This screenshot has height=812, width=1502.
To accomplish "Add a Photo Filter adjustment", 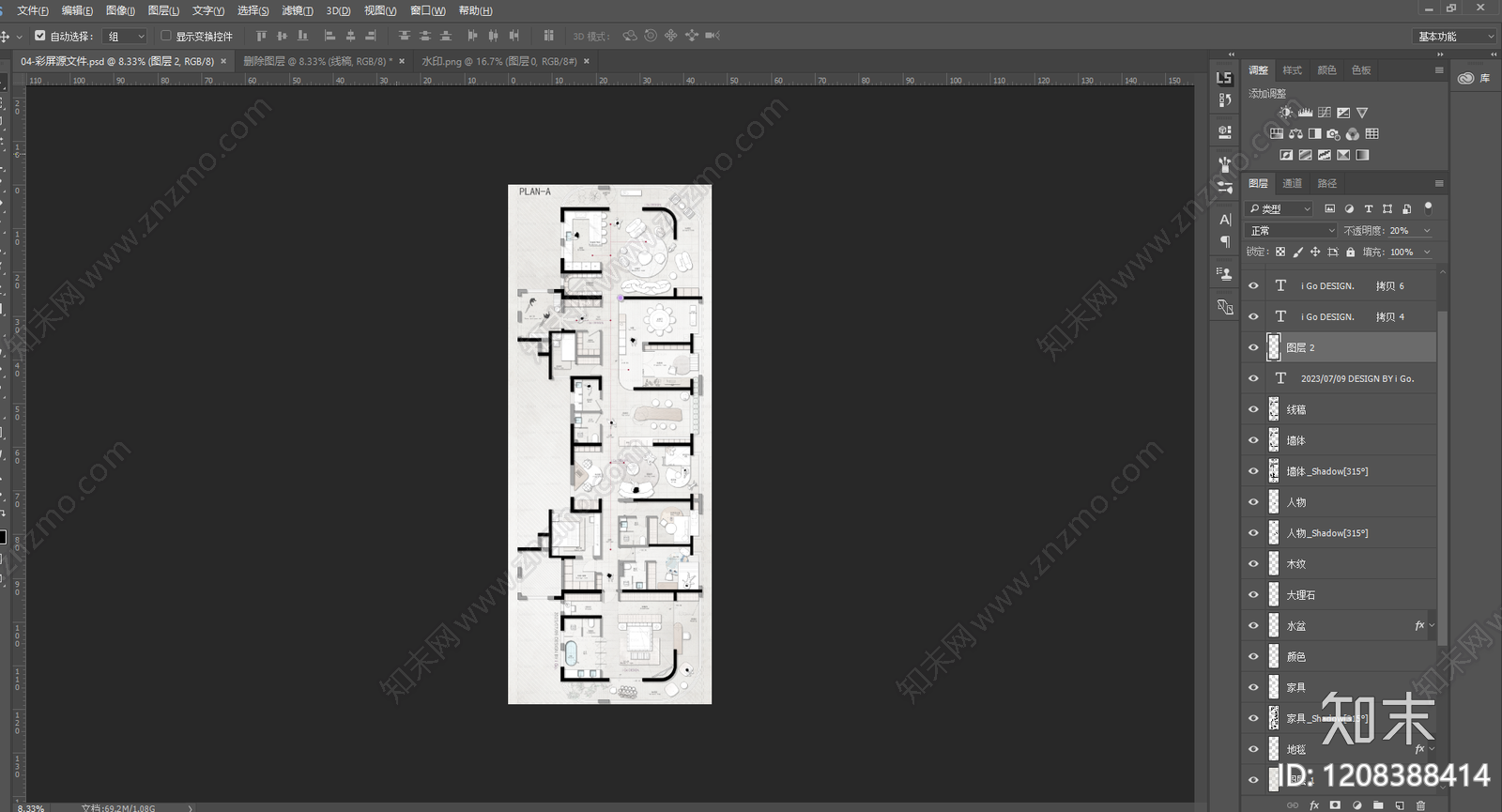I will coord(1333,134).
